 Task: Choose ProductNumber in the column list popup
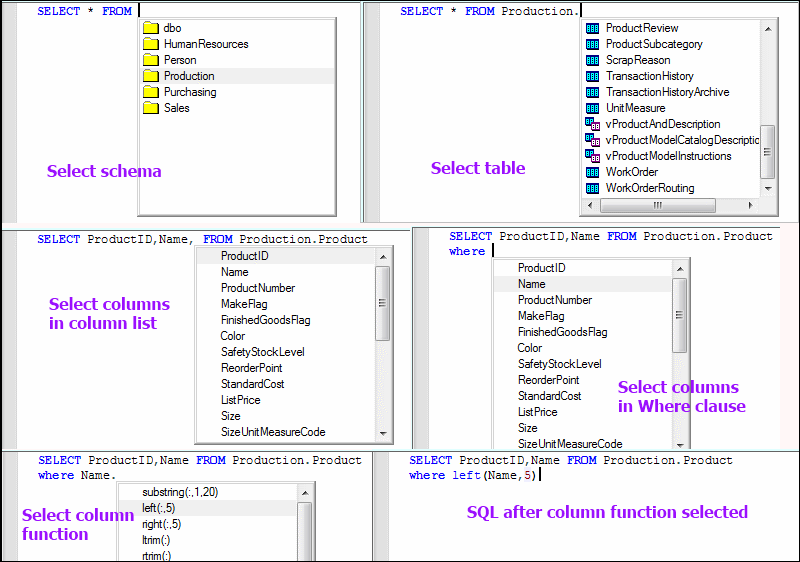click(258, 288)
